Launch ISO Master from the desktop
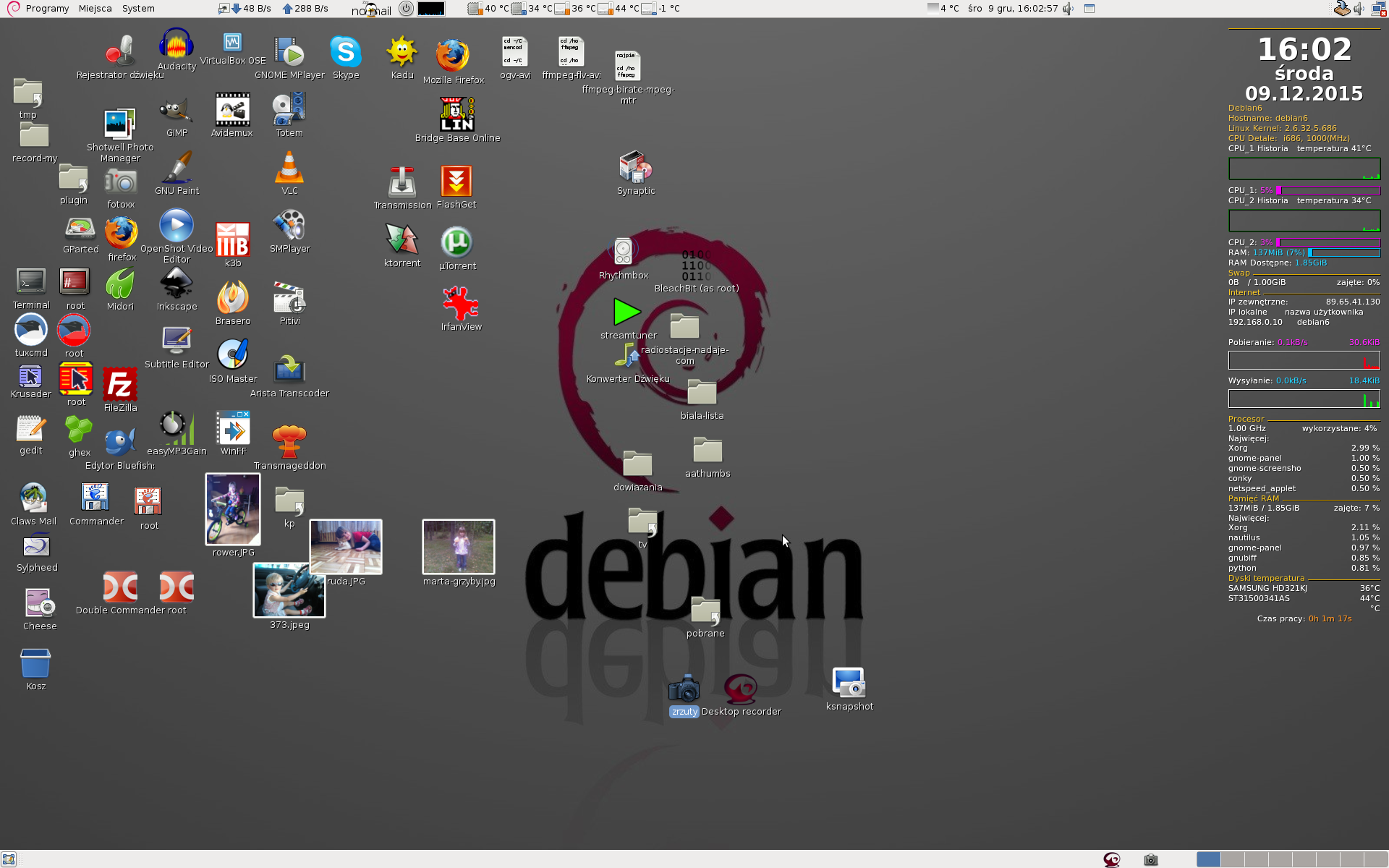 coord(233,354)
